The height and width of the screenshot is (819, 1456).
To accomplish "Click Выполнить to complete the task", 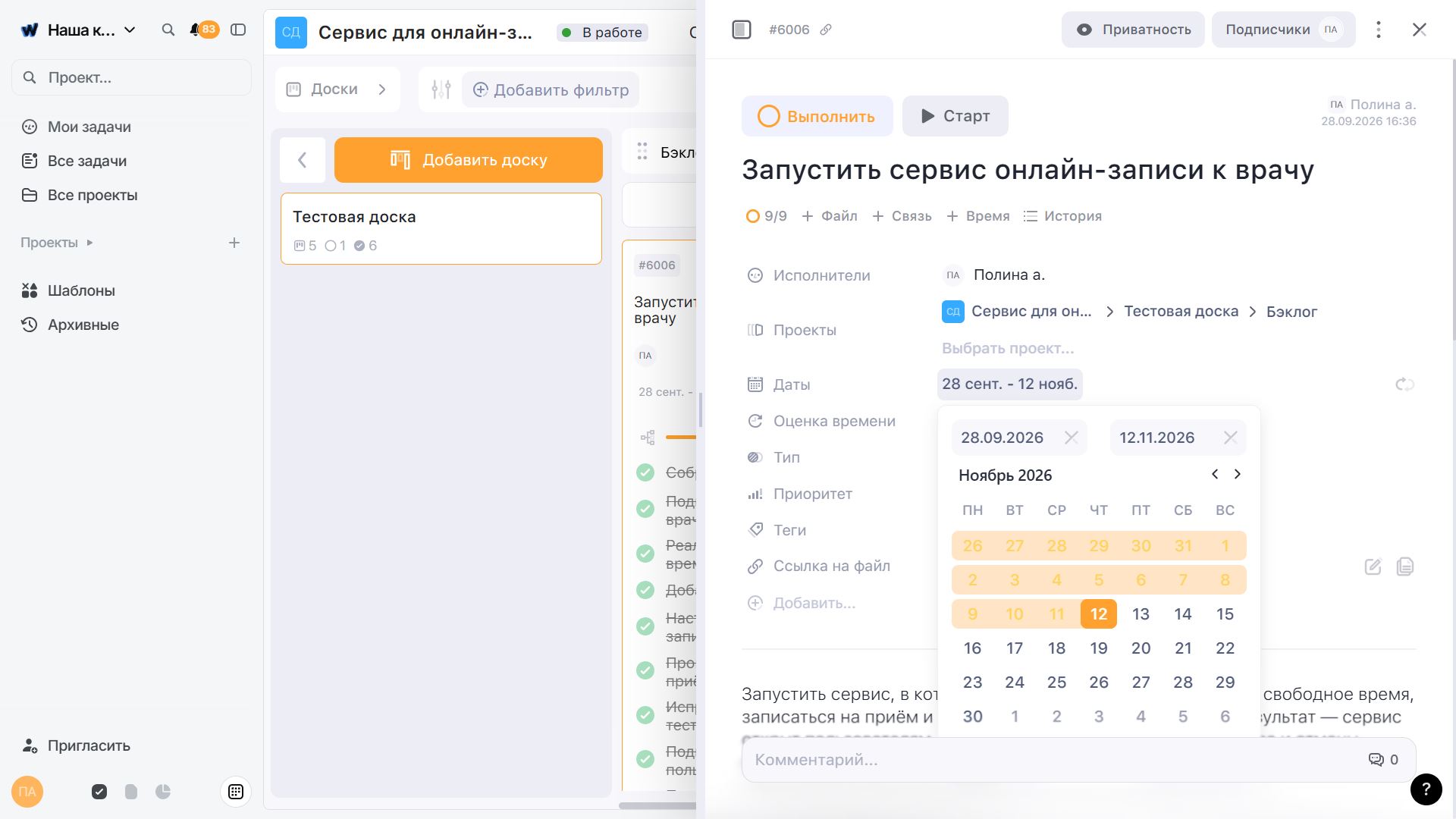I will coord(817,116).
